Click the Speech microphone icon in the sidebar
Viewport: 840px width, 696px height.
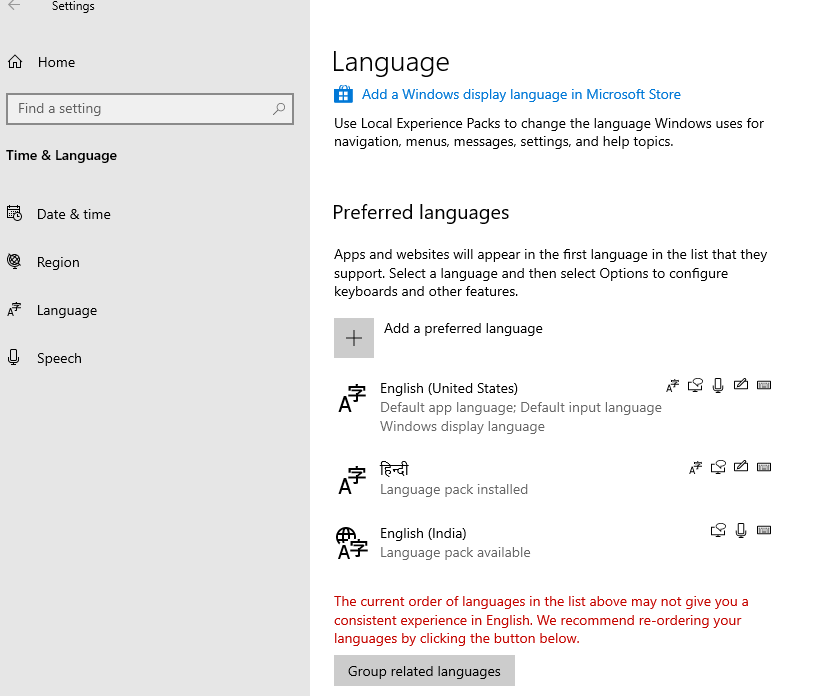coord(13,358)
